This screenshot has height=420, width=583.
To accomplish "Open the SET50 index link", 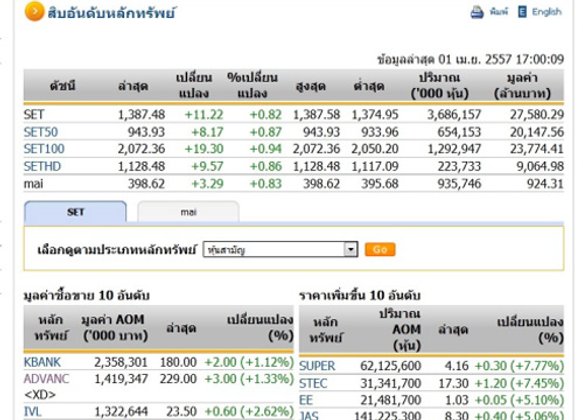I will click(x=41, y=132).
